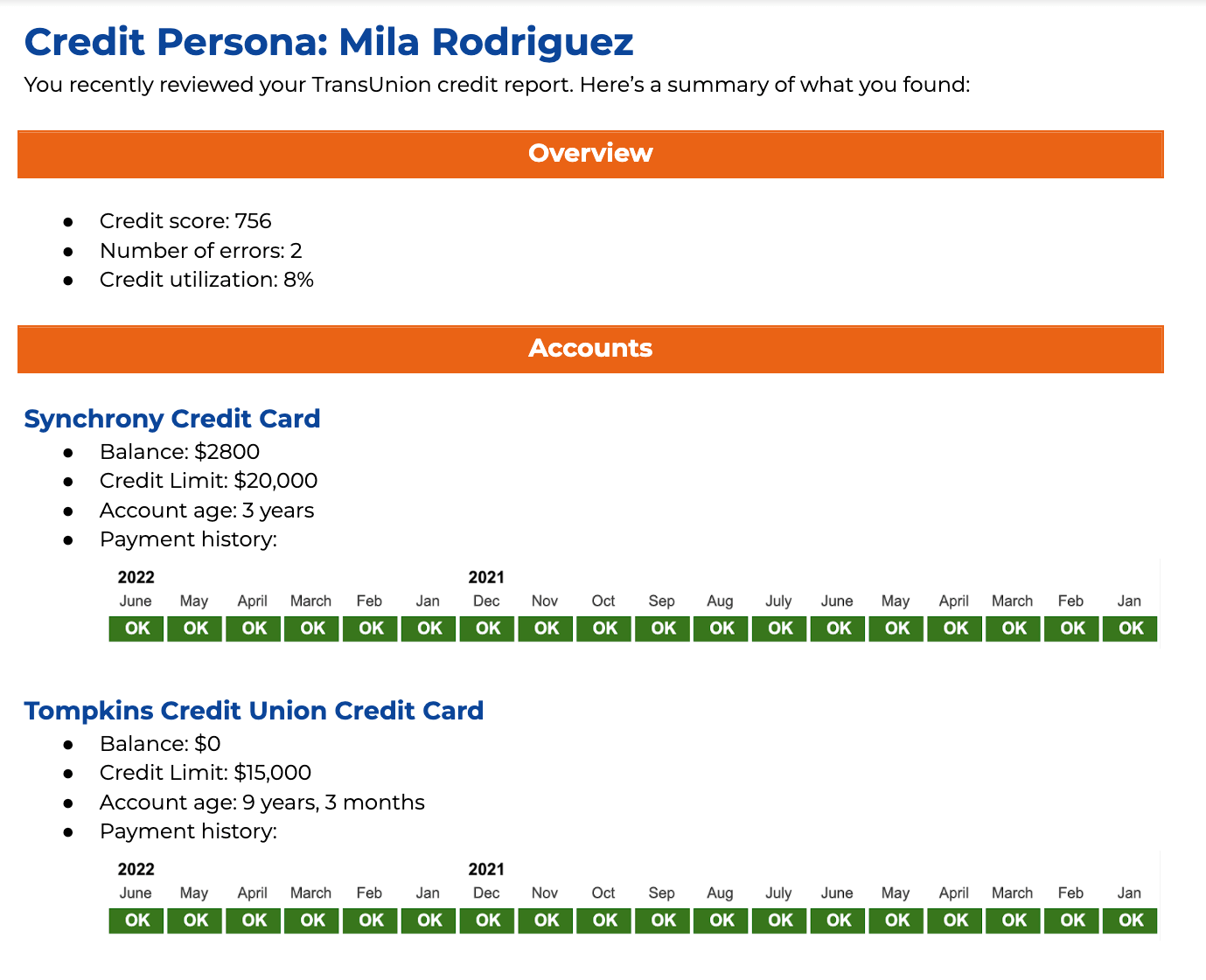This screenshot has height=980, width=1206.
Task: Click Synchrony Dec 2021 OK status box
Action: pyautogui.click(x=487, y=629)
